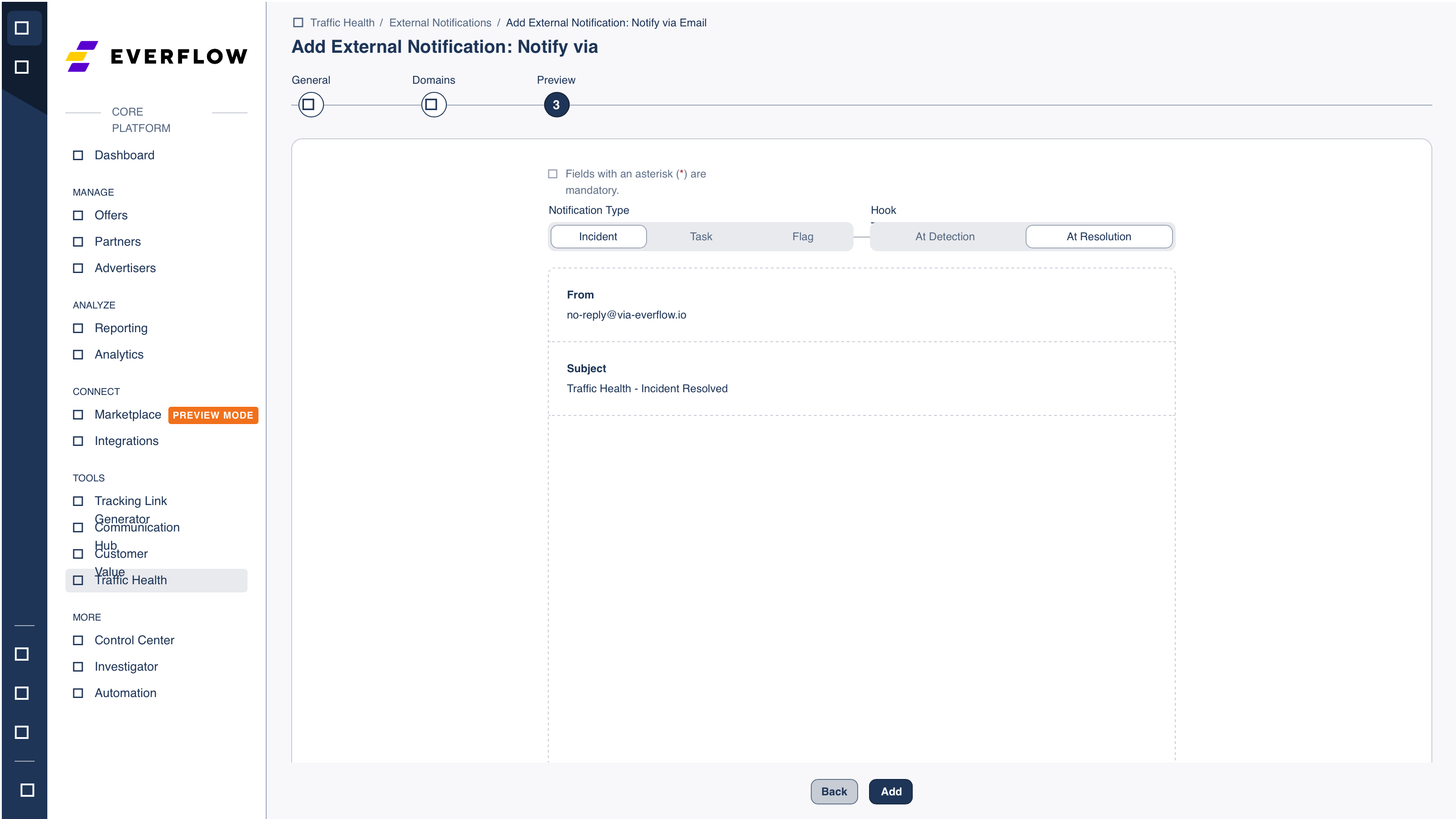Click the Offers icon
Screen dimensions: 1456x819
click(78, 215)
